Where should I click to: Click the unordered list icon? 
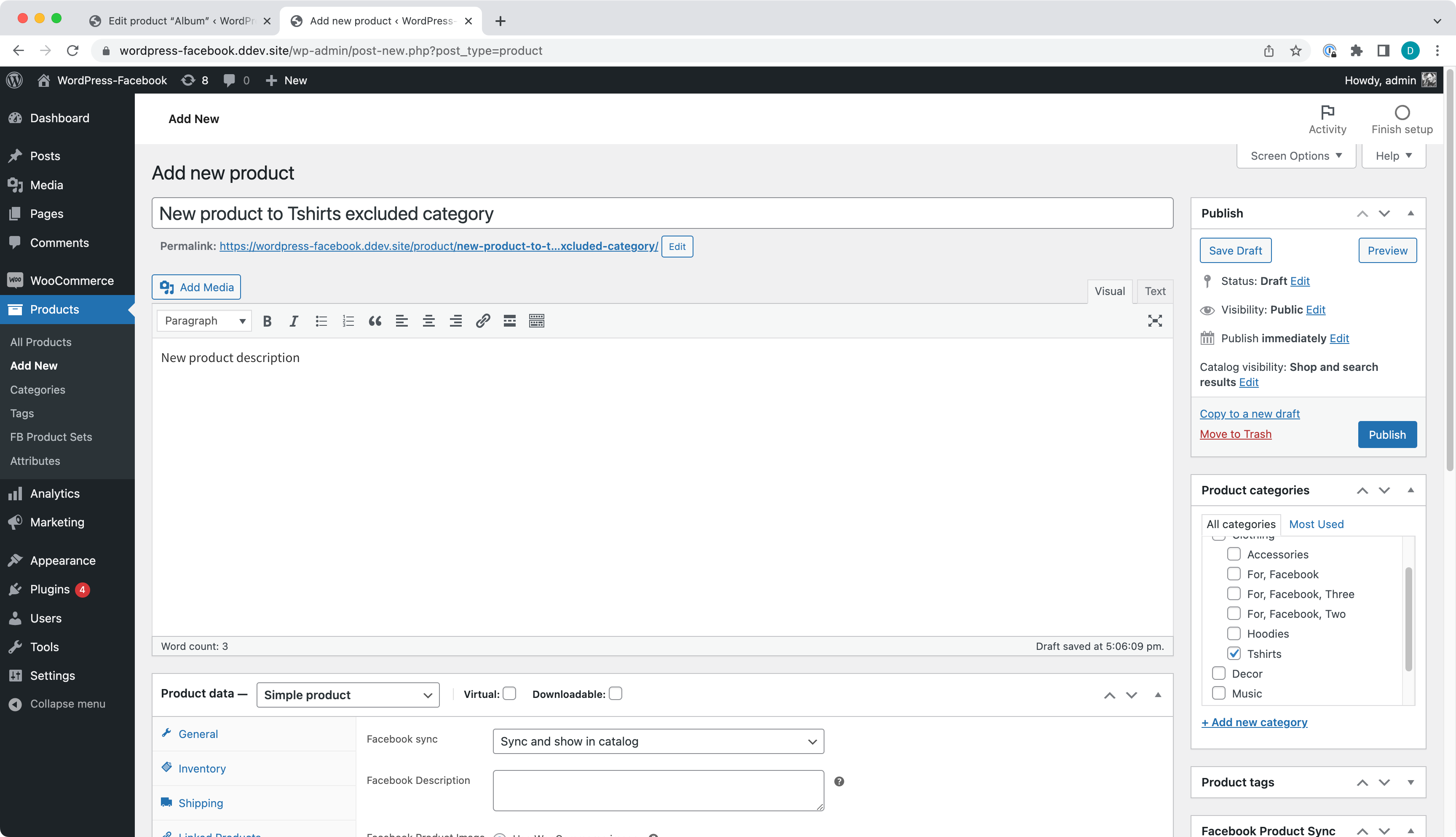point(321,321)
